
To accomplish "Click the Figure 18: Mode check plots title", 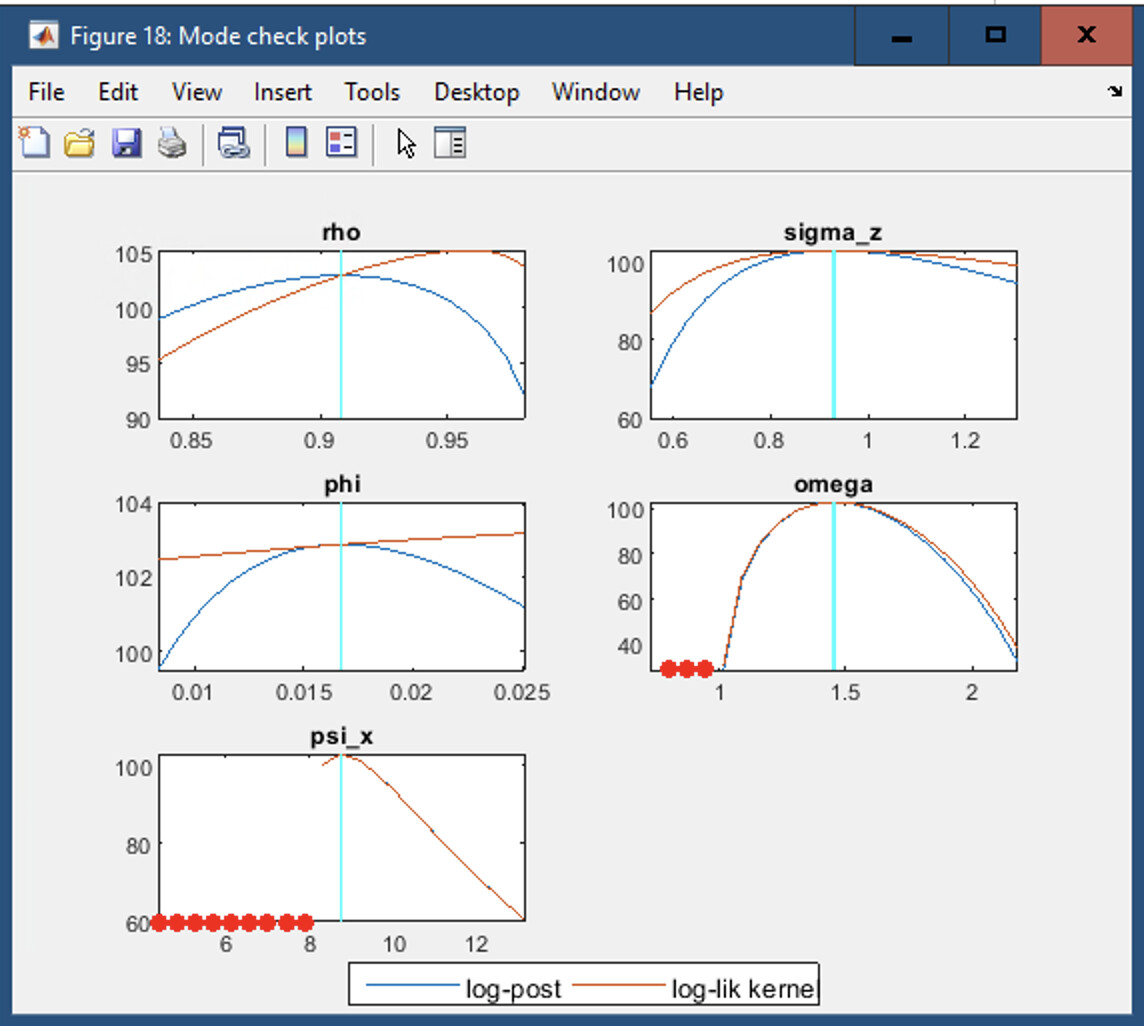I will click(218, 36).
